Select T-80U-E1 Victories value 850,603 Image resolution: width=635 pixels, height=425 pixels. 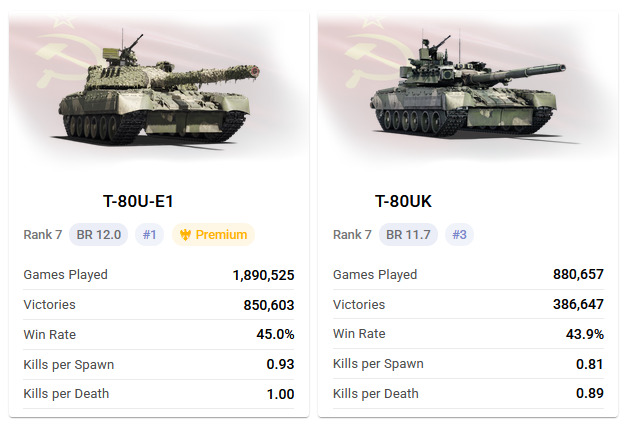(269, 305)
